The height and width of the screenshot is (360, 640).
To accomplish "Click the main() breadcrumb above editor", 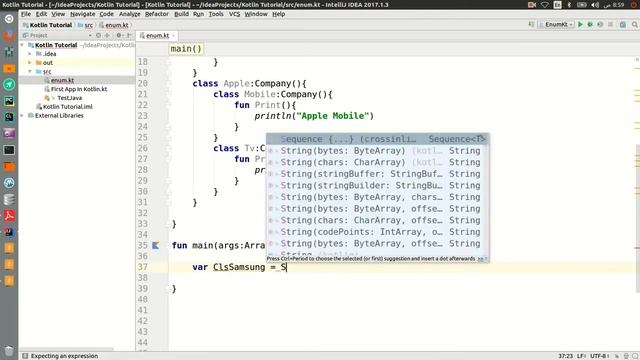I will point(186,49).
